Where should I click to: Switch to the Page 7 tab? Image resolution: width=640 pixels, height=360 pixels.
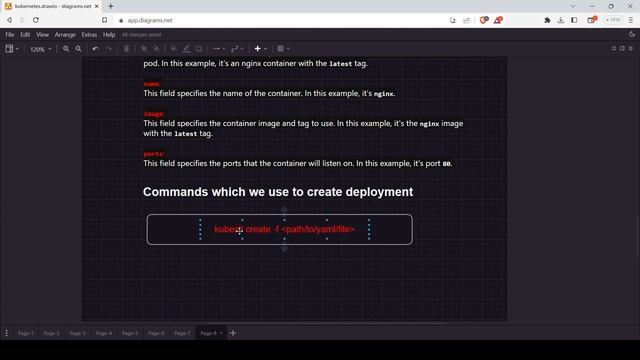click(182, 333)
